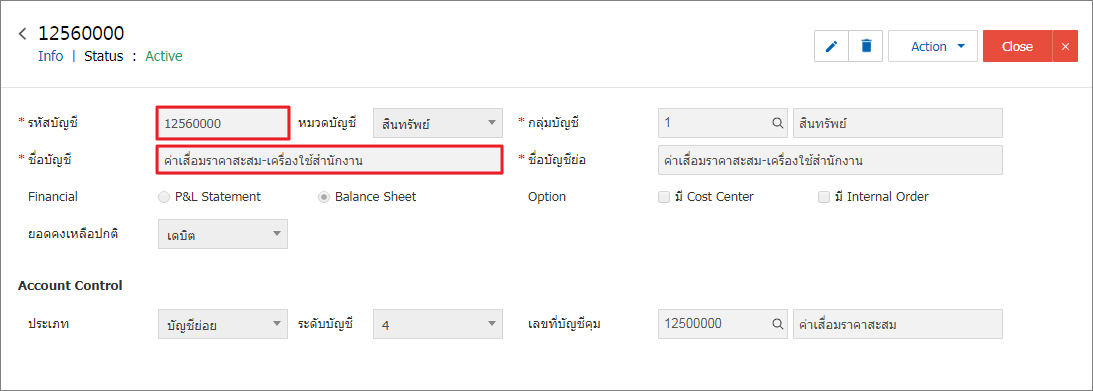Click the X icon beside Close
The width and height of the screenshot is (1093, 391).
1065,46
